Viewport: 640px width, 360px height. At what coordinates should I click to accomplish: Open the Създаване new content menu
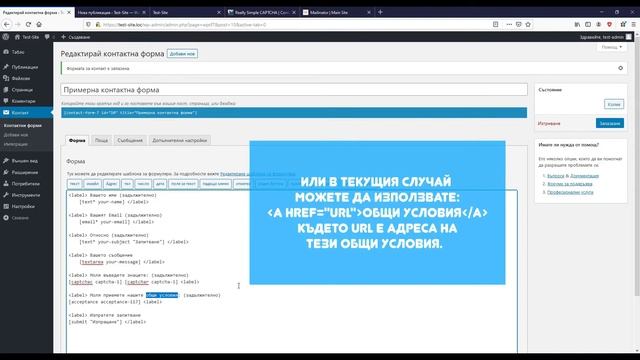point(76,37)
